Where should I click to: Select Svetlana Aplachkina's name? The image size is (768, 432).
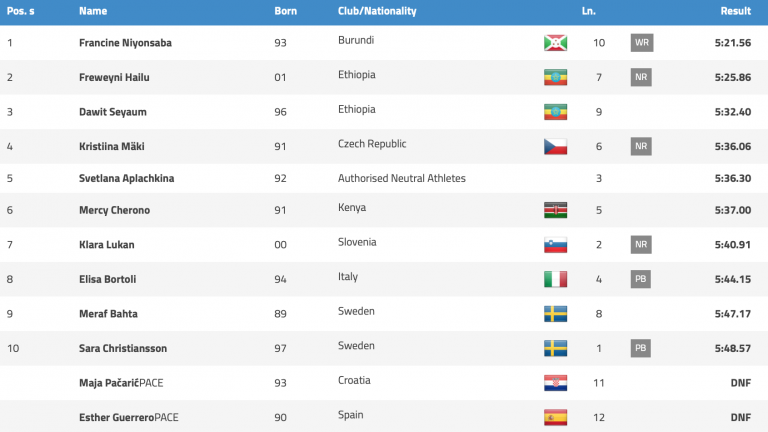tap(125, 178)
